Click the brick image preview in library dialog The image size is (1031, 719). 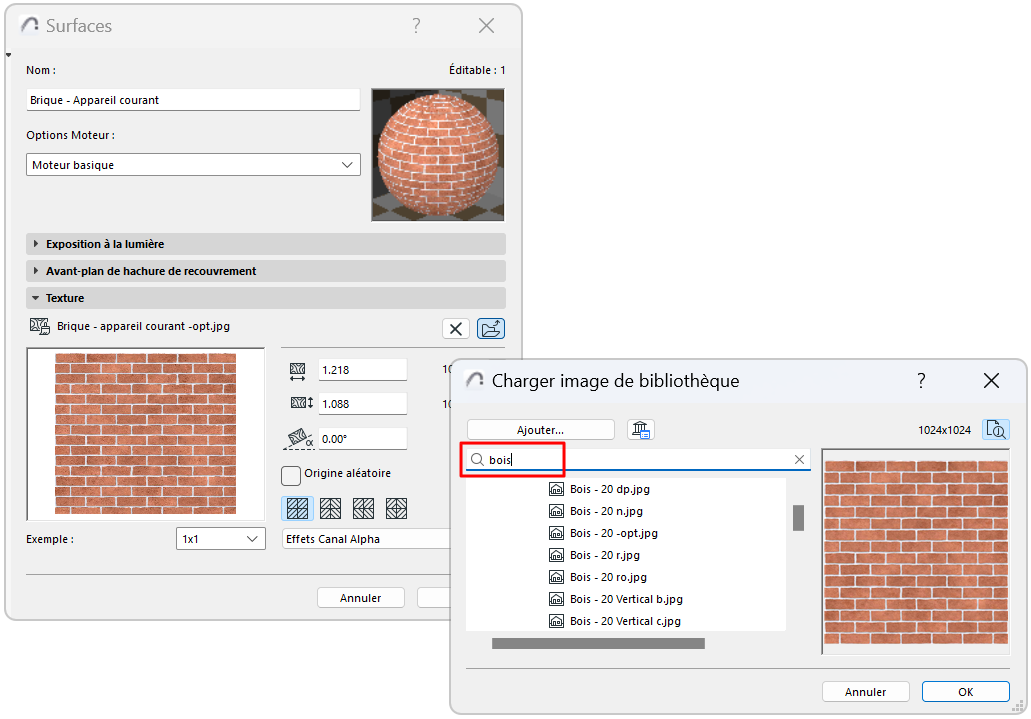point(915,551)
